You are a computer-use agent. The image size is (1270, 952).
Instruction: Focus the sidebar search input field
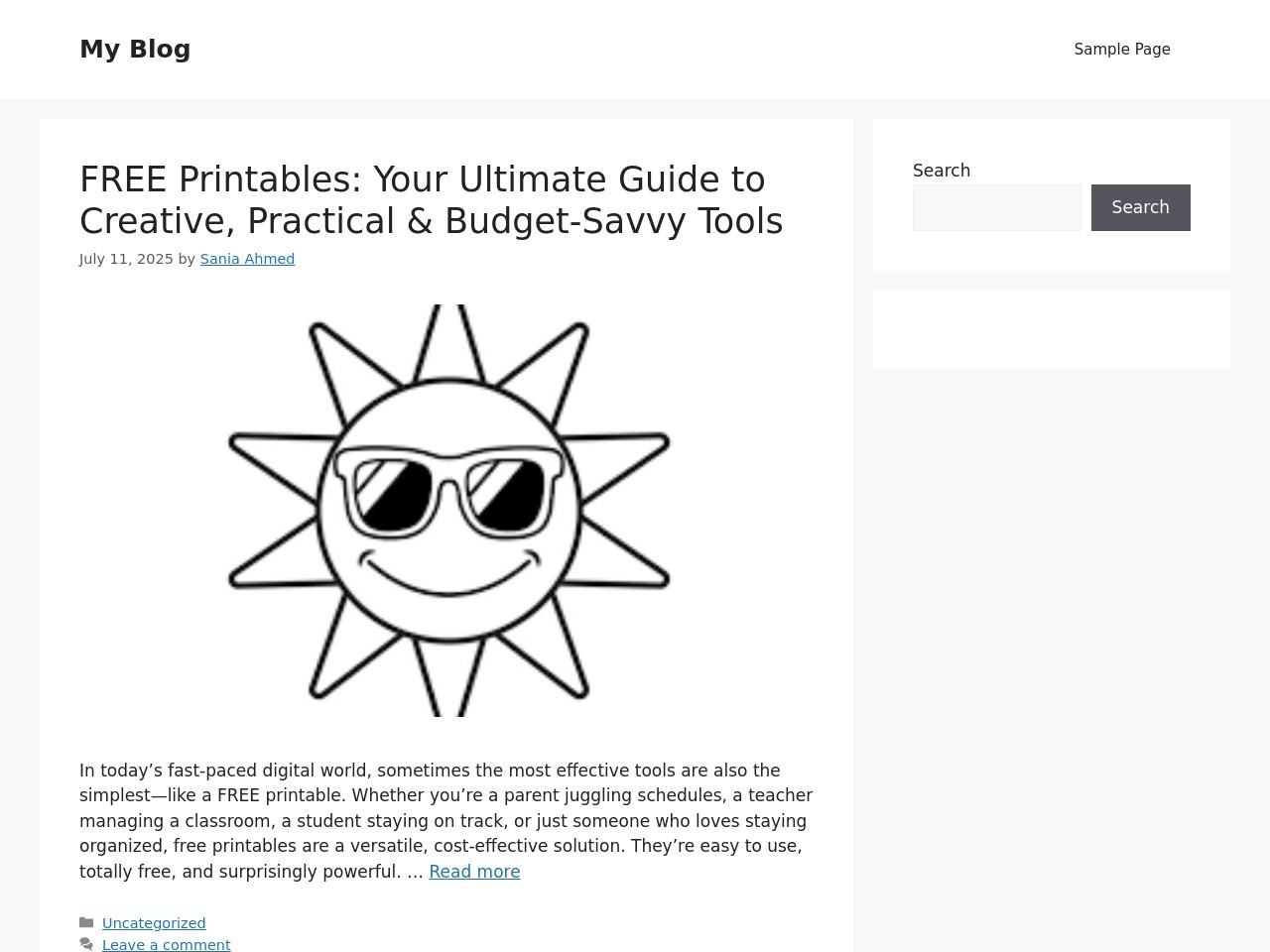coord(996,208)
